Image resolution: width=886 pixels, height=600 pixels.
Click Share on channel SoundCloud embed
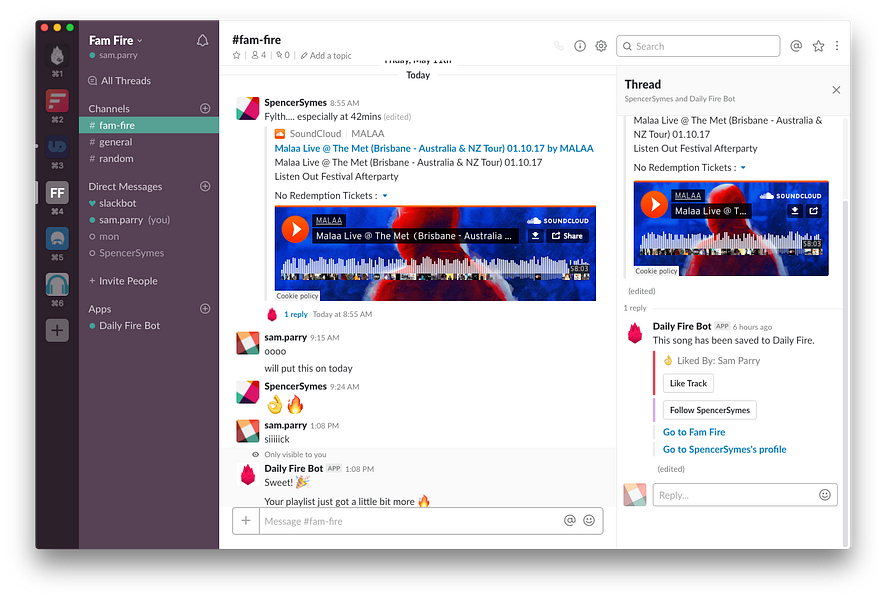click(567, 236)
